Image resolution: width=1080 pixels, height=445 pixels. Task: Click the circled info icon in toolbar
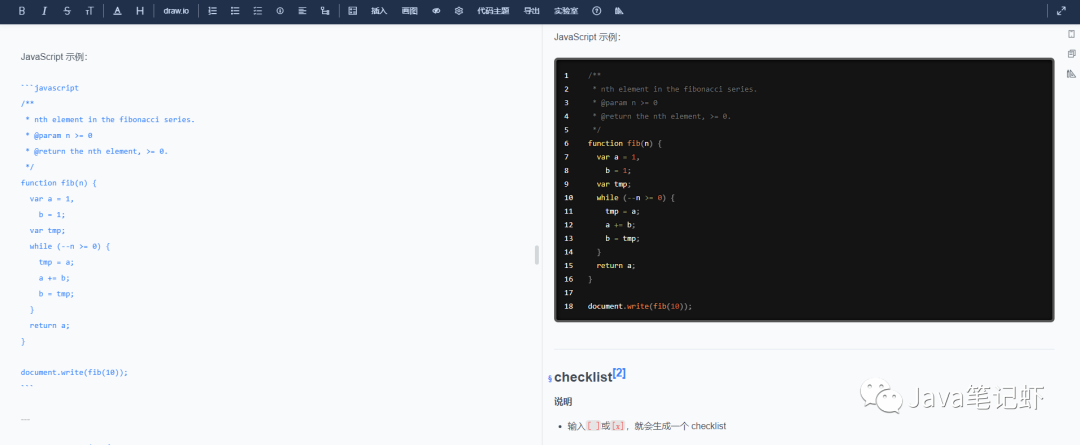280,11
